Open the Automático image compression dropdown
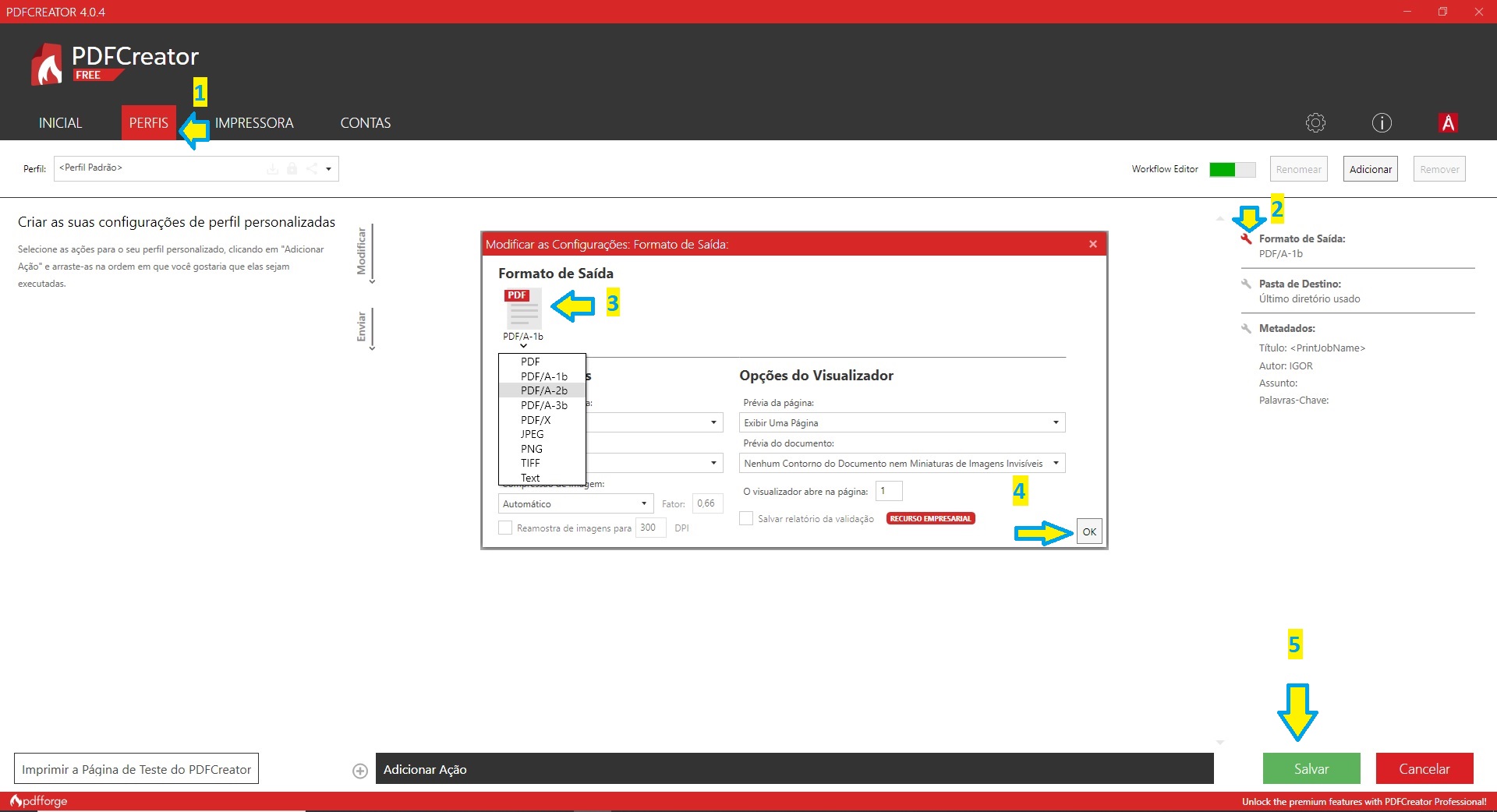Screen dimensions: 1497x812 575,504
